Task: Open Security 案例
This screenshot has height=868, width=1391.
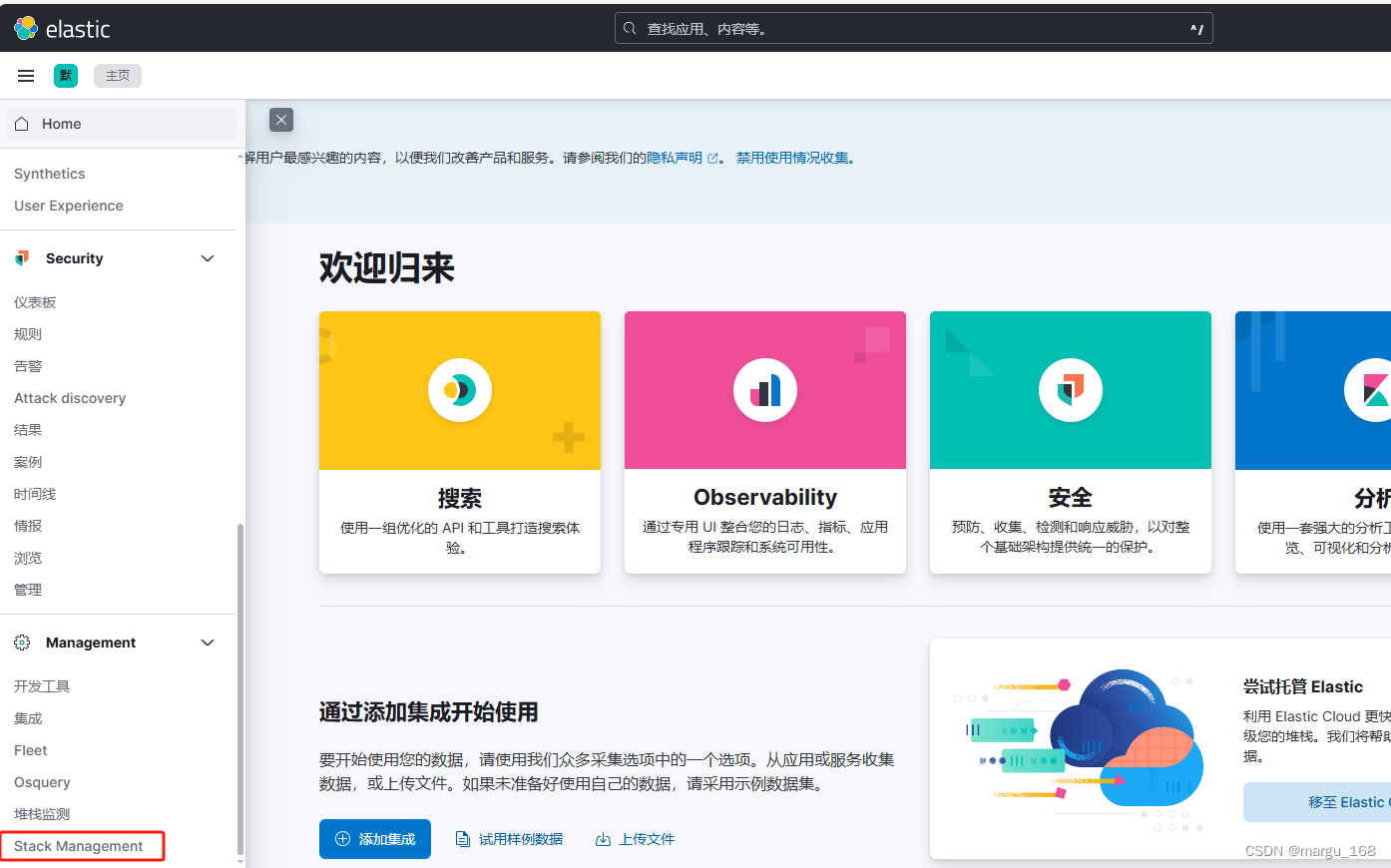Action: 28,462
